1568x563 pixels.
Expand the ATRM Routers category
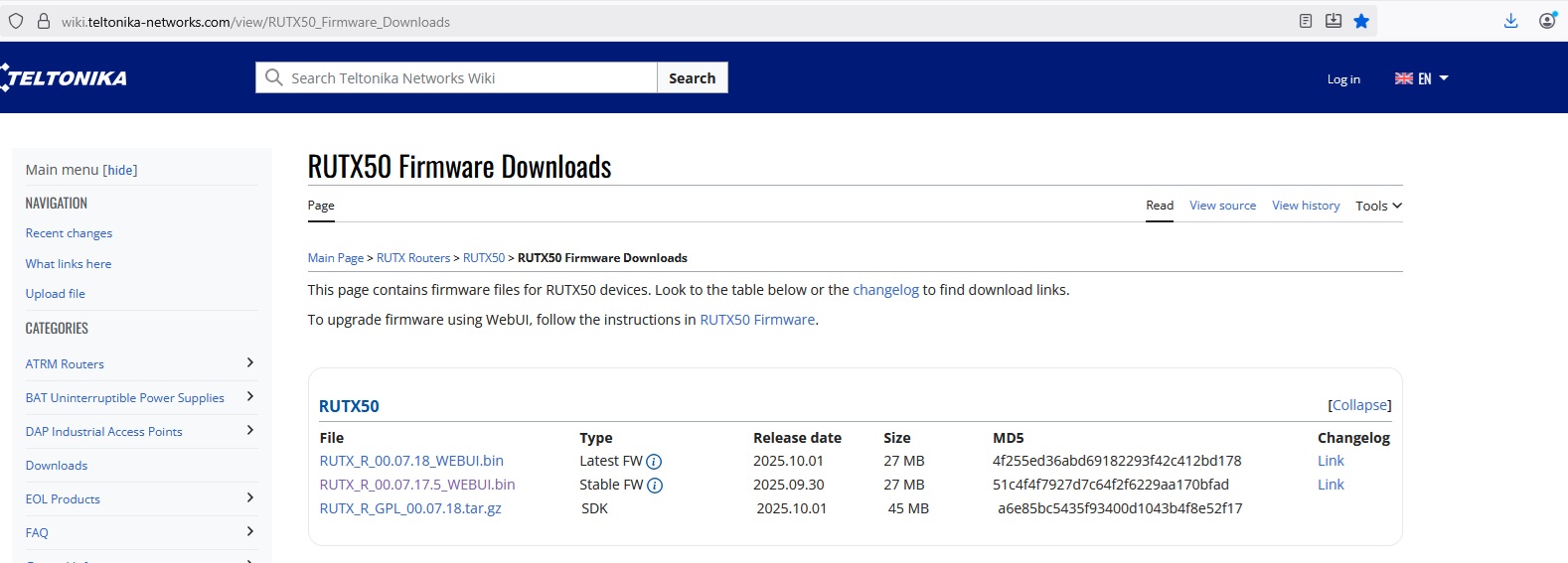(249, 363)
